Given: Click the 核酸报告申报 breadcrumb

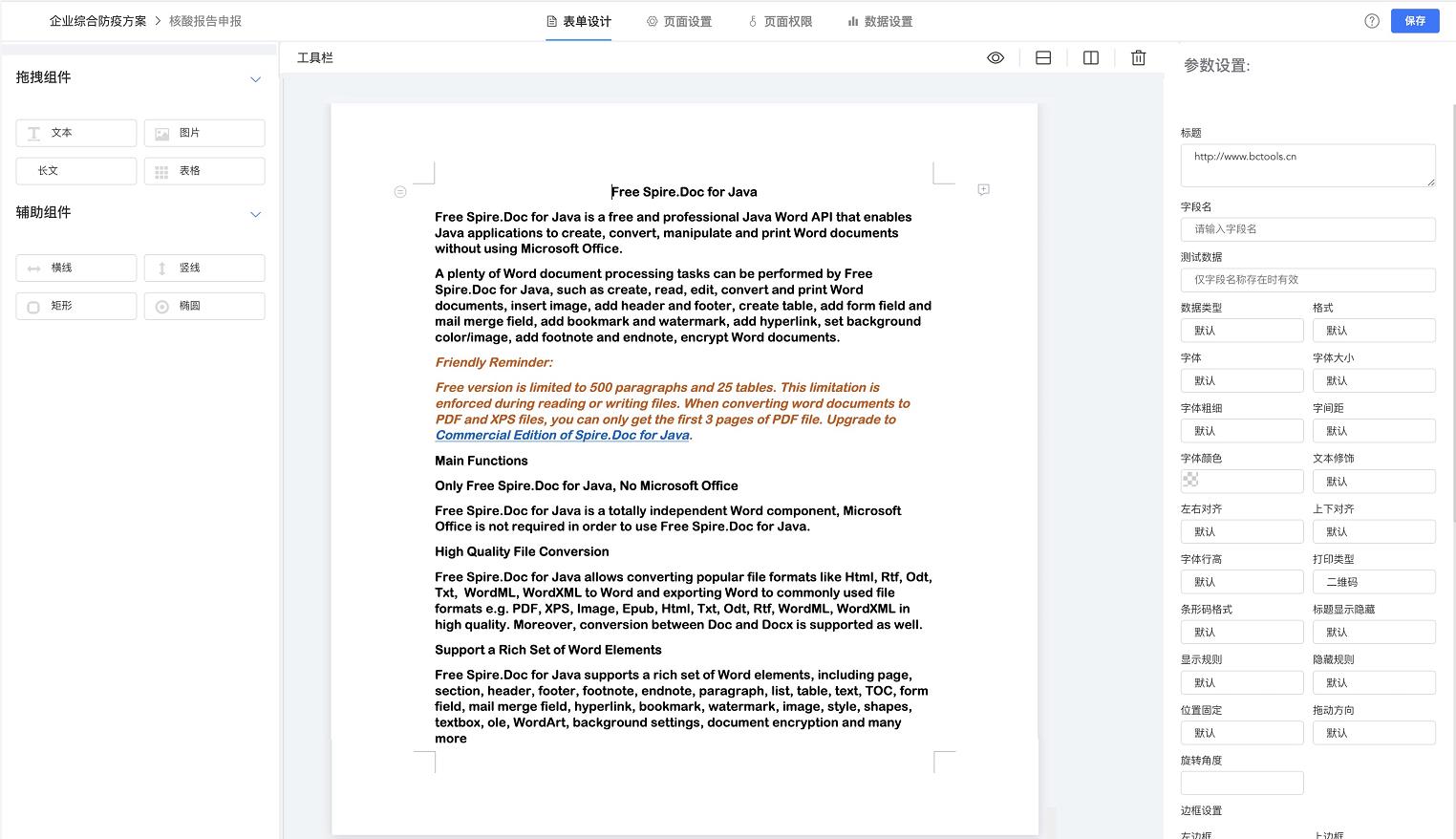Looking at the screenshot, I should [x=205, y=21].
